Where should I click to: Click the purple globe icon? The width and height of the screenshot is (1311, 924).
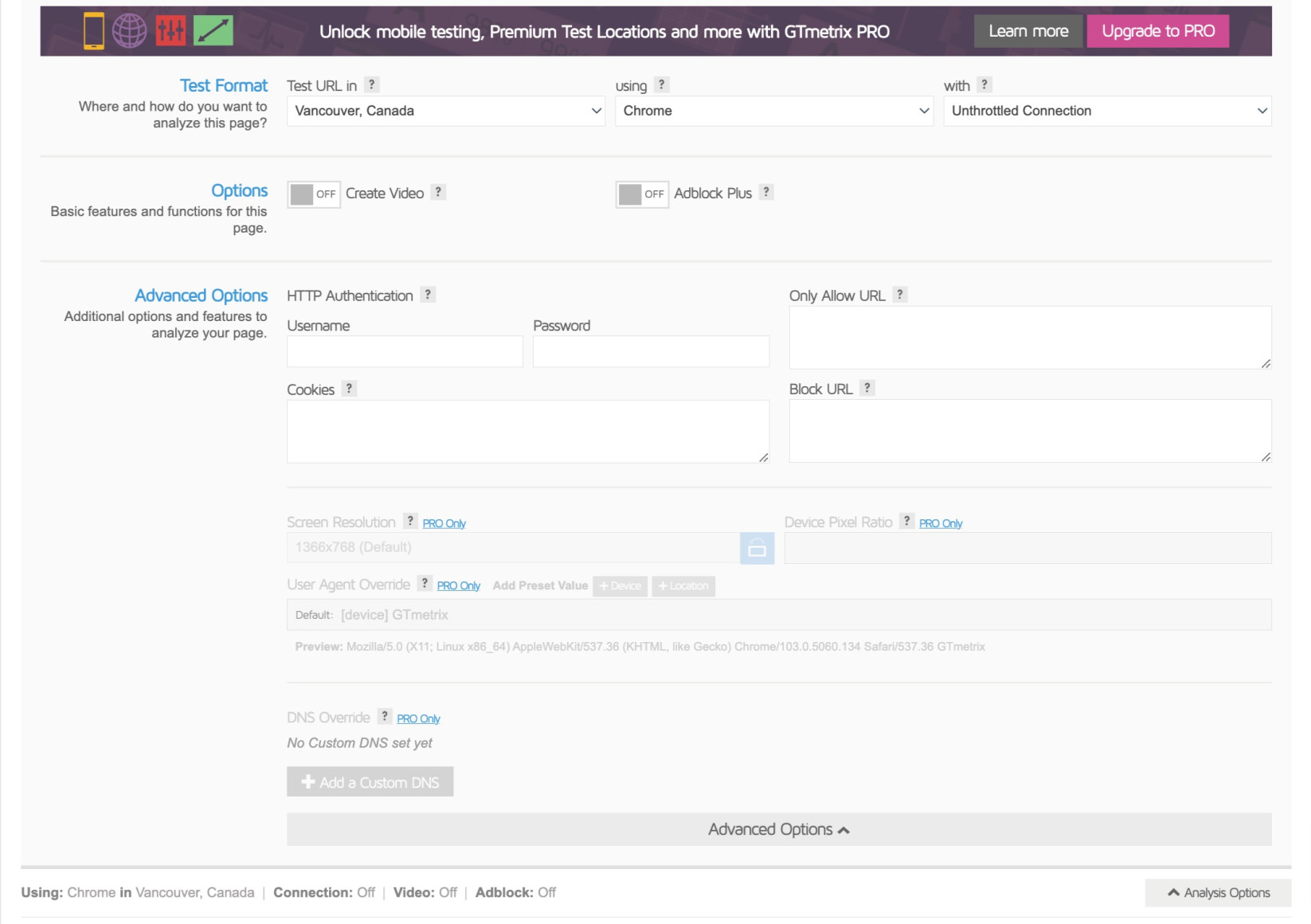tap(129, 31)
